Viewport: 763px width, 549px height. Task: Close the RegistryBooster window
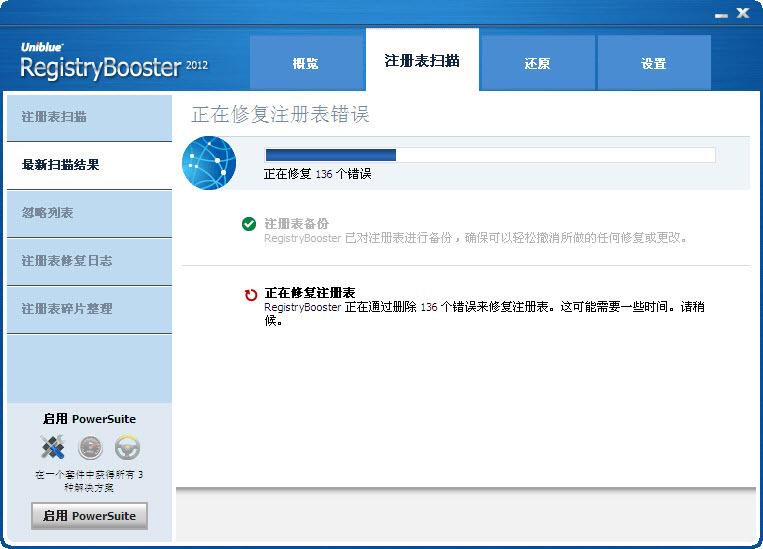743,13
